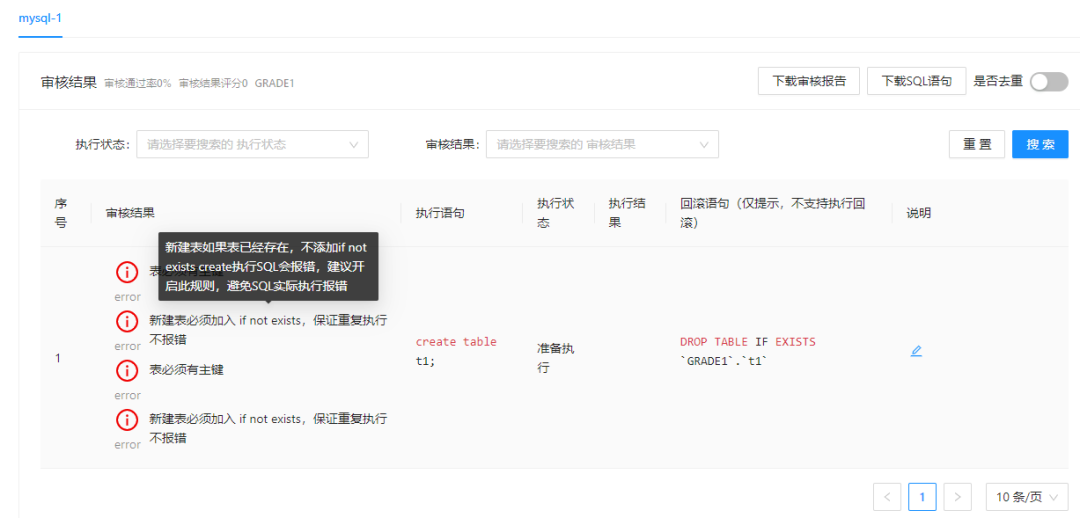The image size is (1080, 518).
Task: Switch to the mysql-1 tab
Action: (40, 18)
